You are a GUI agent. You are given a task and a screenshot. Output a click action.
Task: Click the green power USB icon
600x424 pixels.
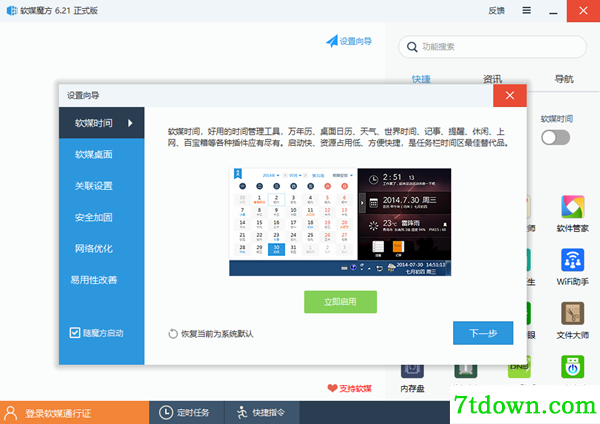tap(572, 367)
